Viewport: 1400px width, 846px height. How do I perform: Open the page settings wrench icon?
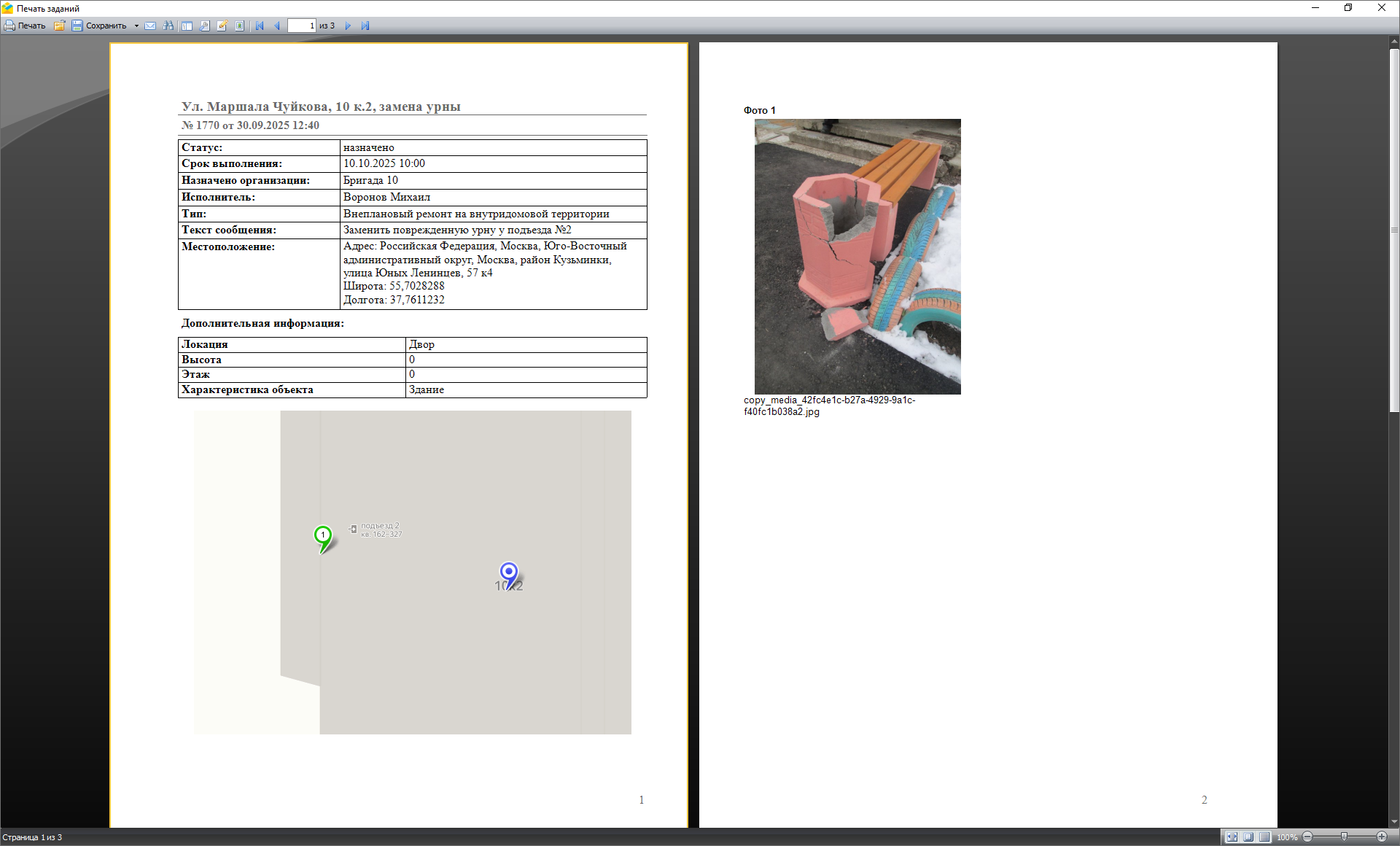205,26
